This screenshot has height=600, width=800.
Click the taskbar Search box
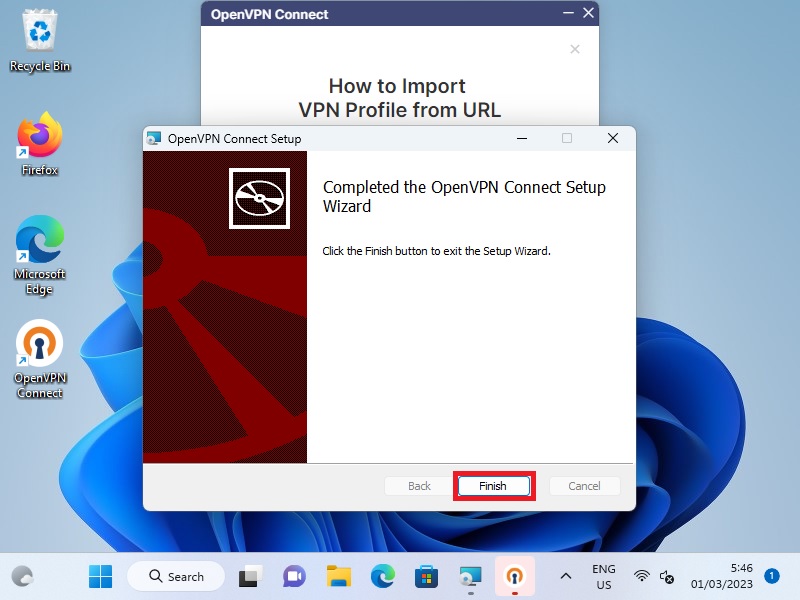tap(176, 576)
